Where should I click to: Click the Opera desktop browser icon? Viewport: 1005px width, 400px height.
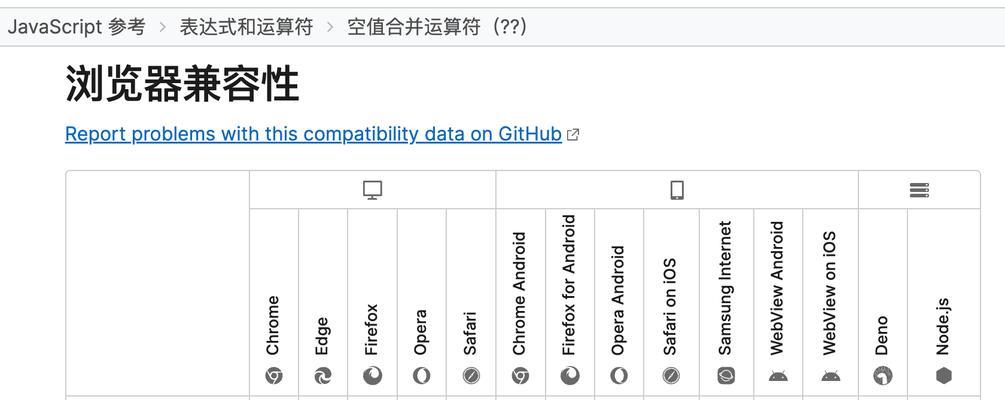[x=422, y=376]
